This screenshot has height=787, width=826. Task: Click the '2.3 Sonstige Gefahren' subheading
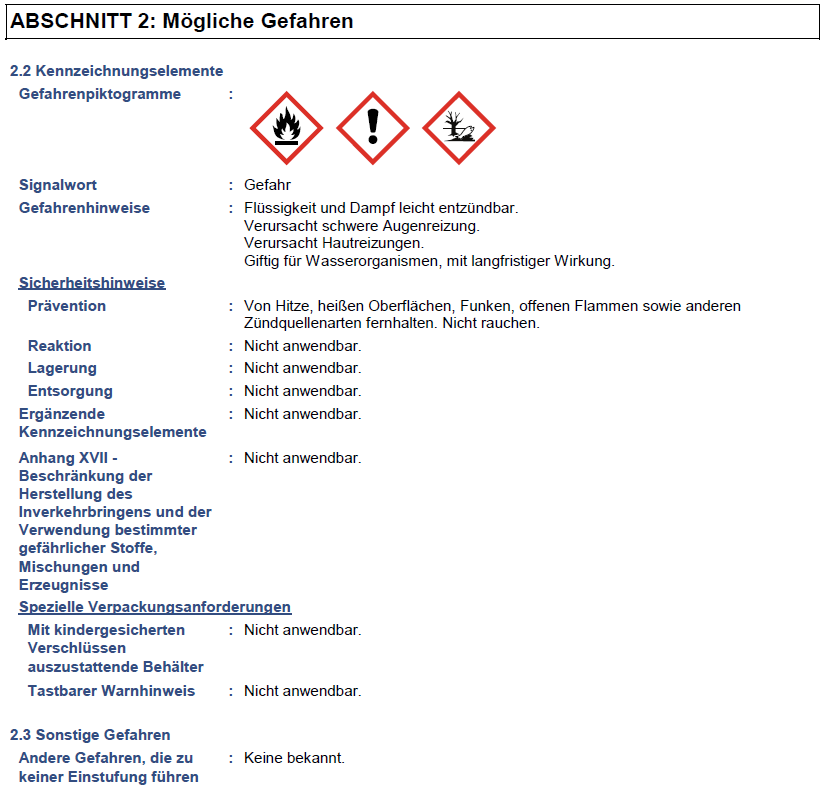coord(90,734)
